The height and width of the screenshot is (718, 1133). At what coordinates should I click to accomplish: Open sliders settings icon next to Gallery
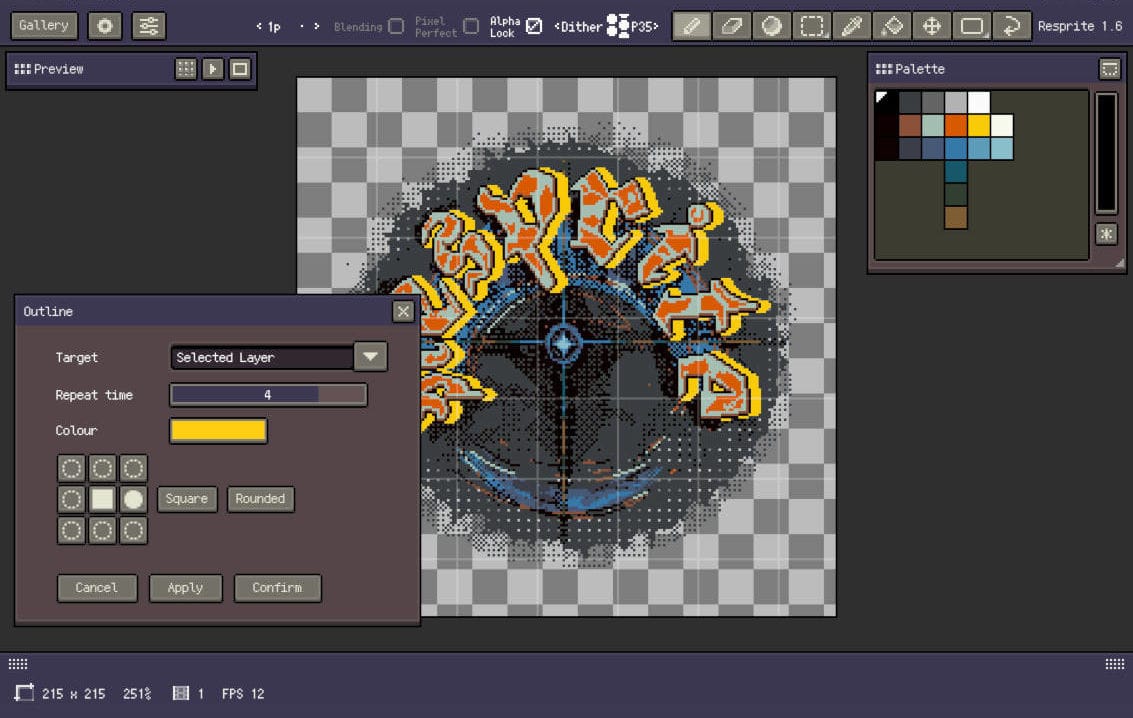pos(149,26)
